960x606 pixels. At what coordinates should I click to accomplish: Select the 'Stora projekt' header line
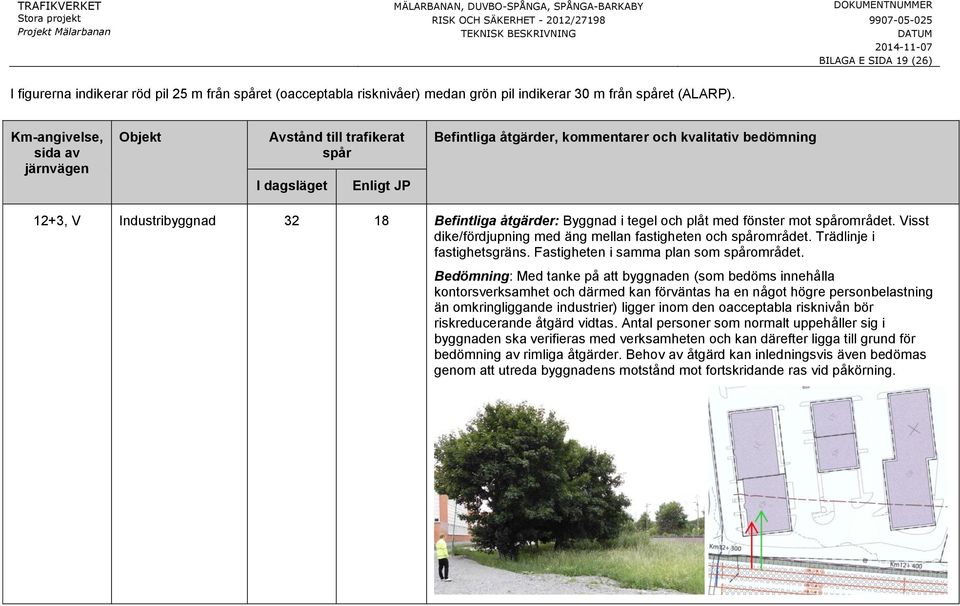(49, 19)
